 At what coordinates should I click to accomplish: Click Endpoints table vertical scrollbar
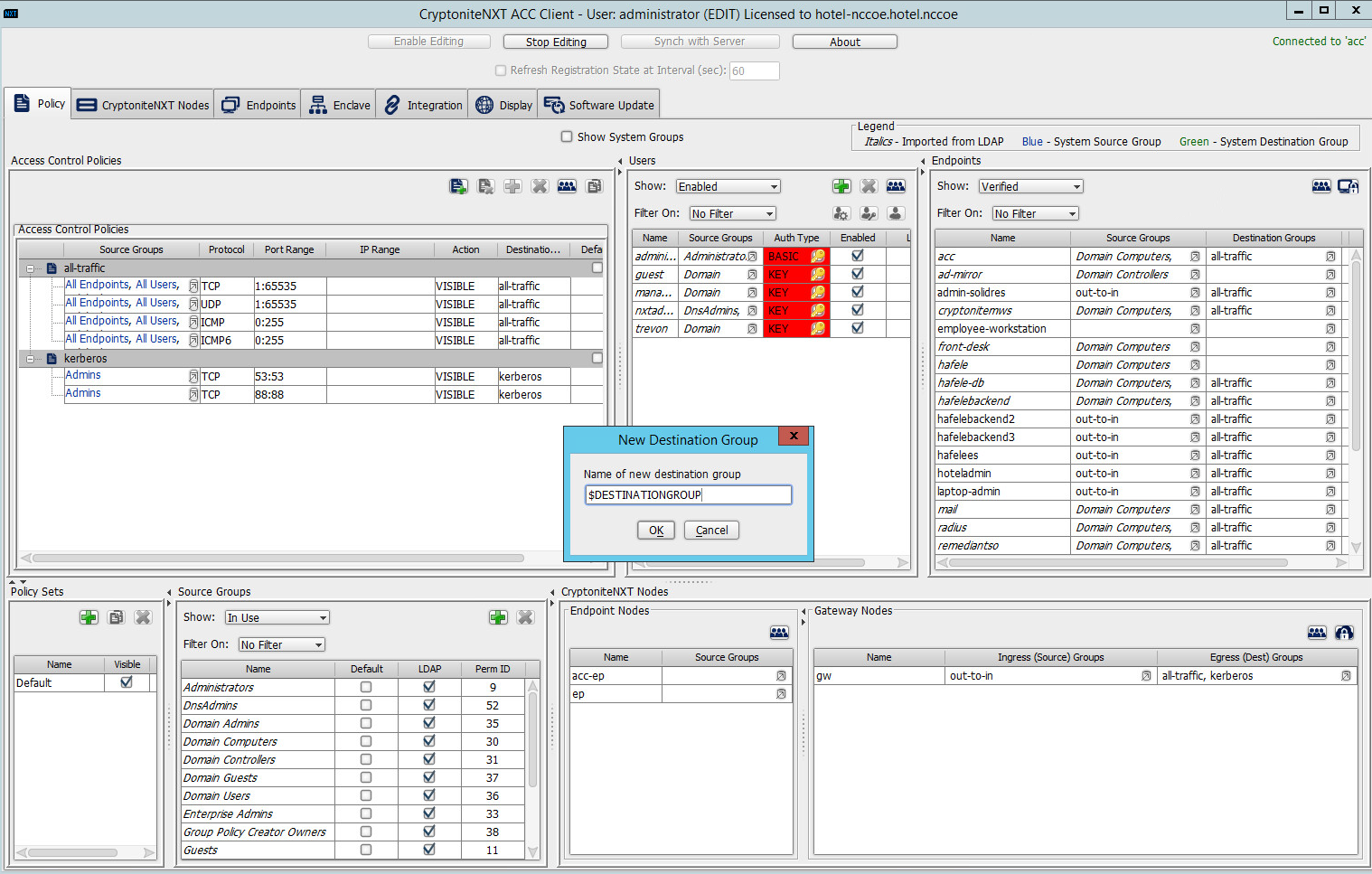[1355, 354]
